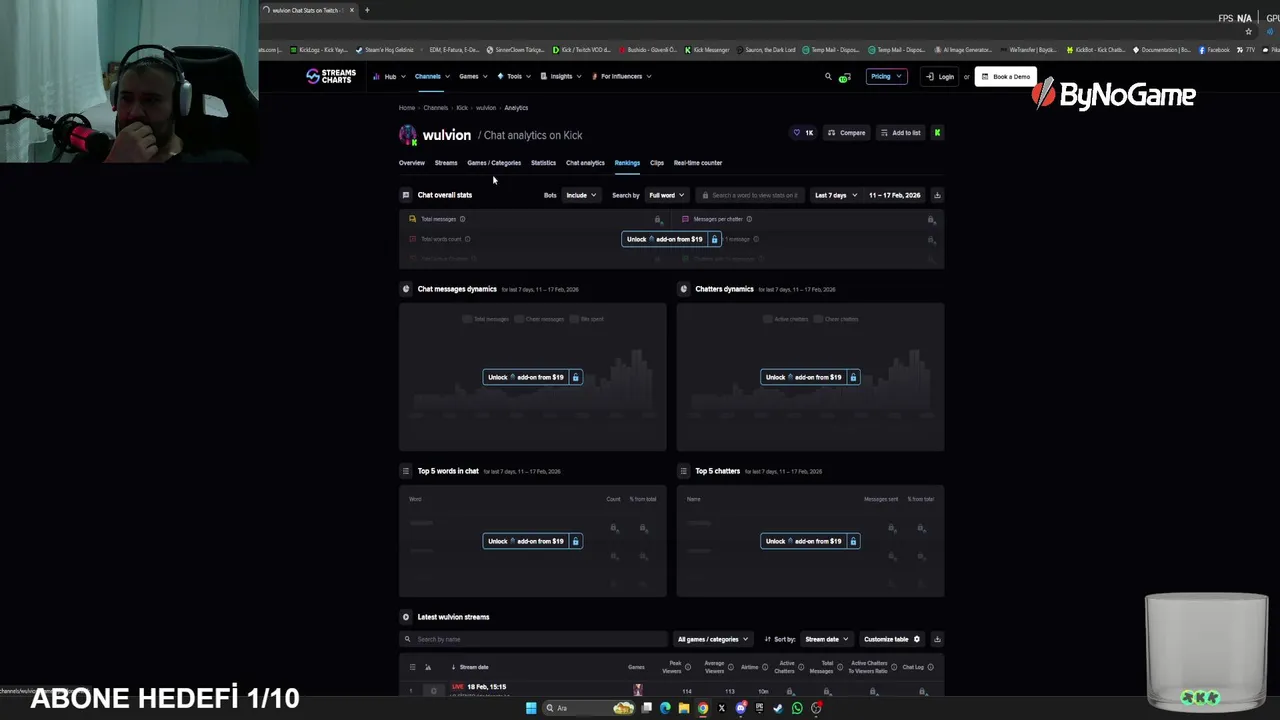This screenshot has height=720, width=1280.
Task: Switch to the Chat analytics tab
Action: (x=585, y=163)
